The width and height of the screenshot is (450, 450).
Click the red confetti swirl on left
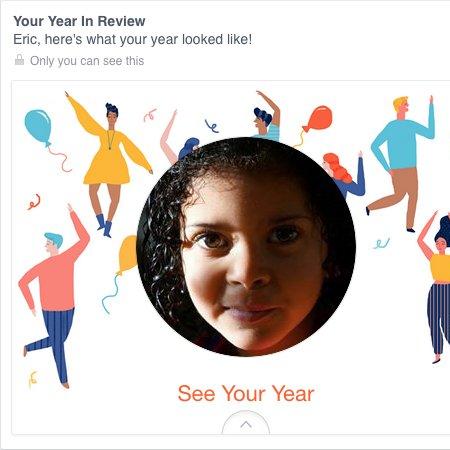[34, 202]
